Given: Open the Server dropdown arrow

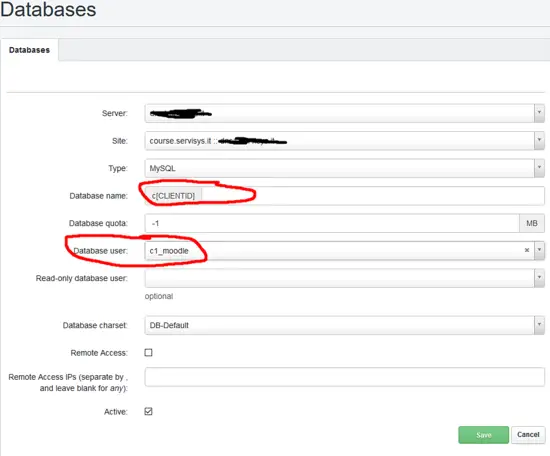Looking at the screenshot, I should [x=539, y=113].
